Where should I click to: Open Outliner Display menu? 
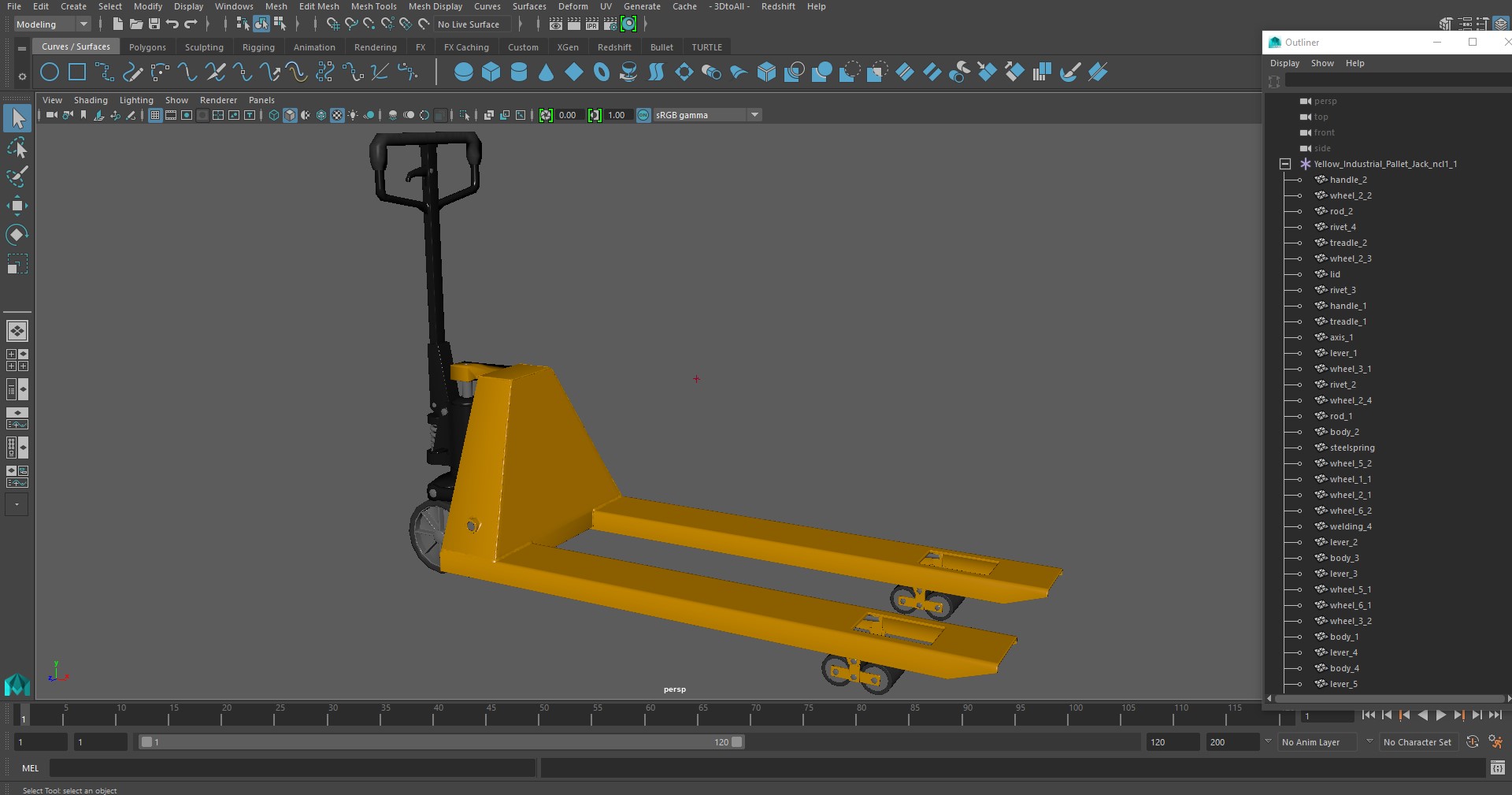(x=1284, y=63)
